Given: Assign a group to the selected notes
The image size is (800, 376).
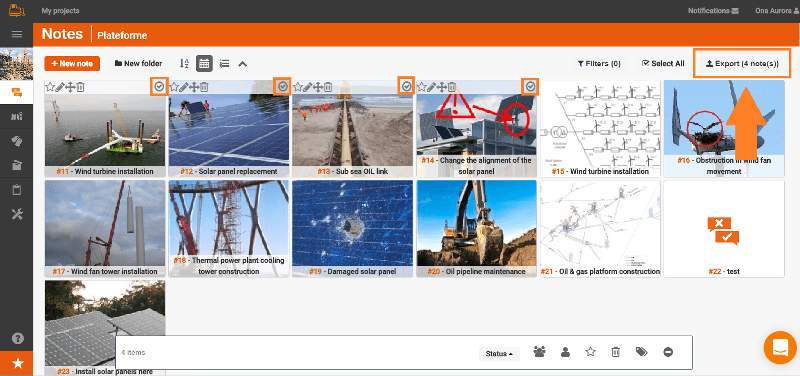Looking at the screenshot, I should [539, 352].
